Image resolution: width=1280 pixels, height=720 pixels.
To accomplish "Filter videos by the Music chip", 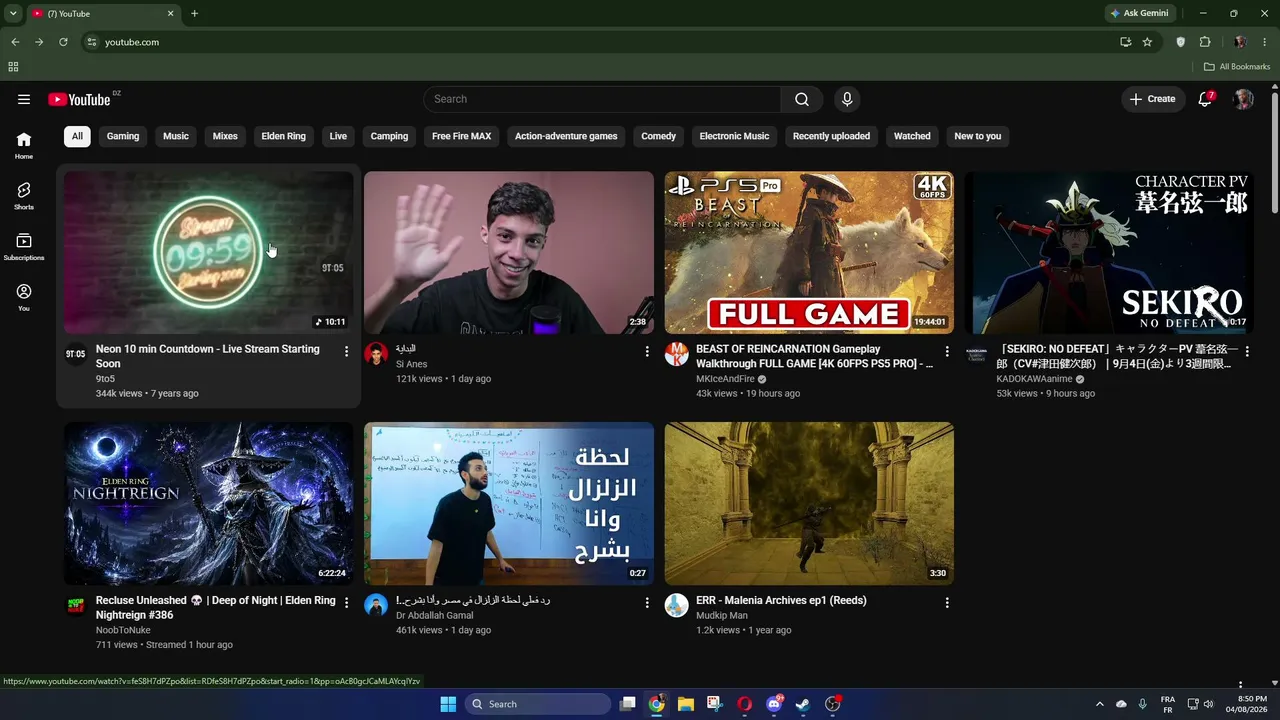I will (176, 136).
